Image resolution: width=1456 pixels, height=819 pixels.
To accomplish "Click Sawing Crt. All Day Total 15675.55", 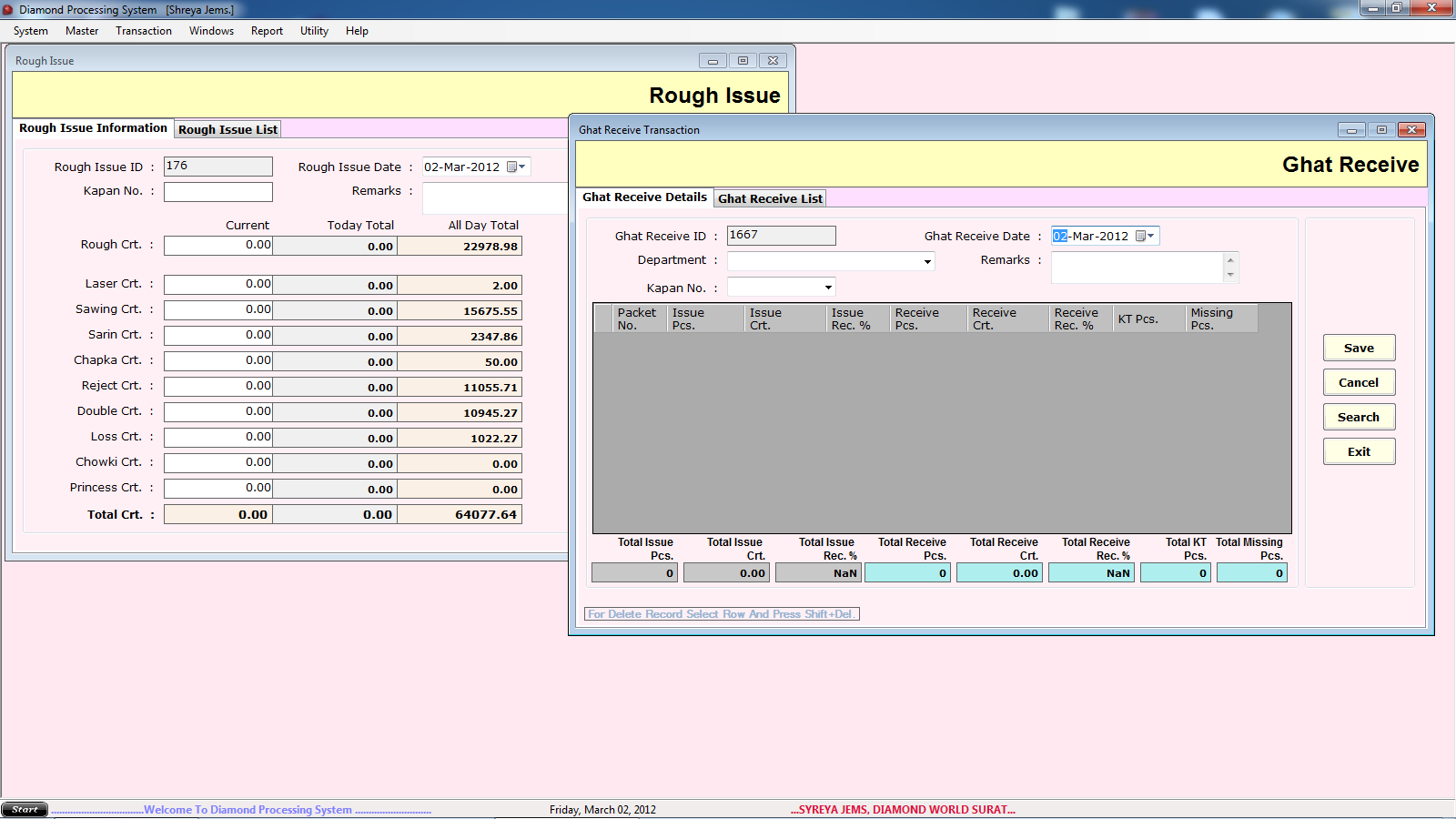I will coord(460,310).
